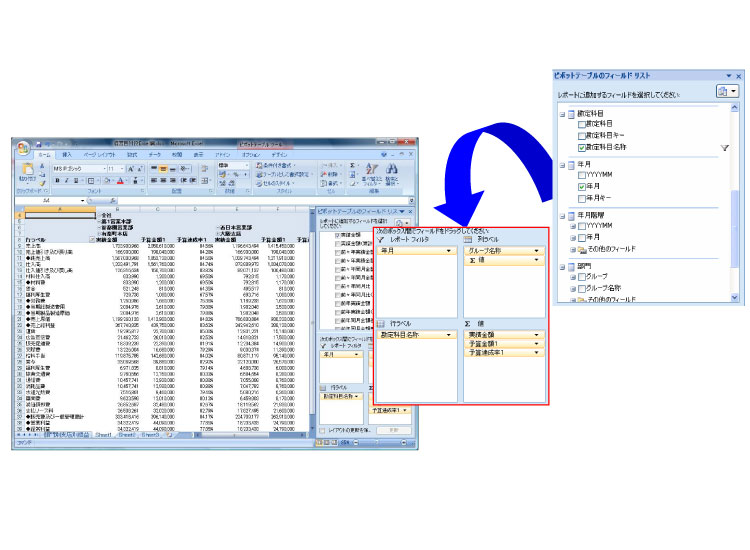
Task: Click the Excel Help icon beside ribbon tabs
Action: [x=383, y=154]
